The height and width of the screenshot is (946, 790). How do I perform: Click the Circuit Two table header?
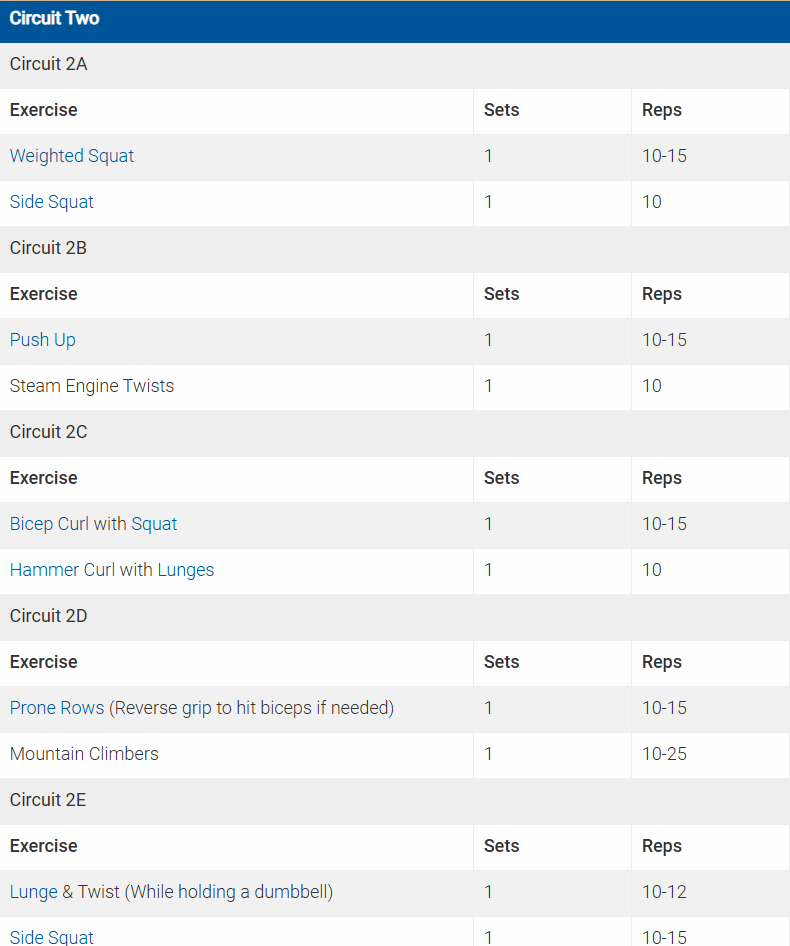click(55, 19)
